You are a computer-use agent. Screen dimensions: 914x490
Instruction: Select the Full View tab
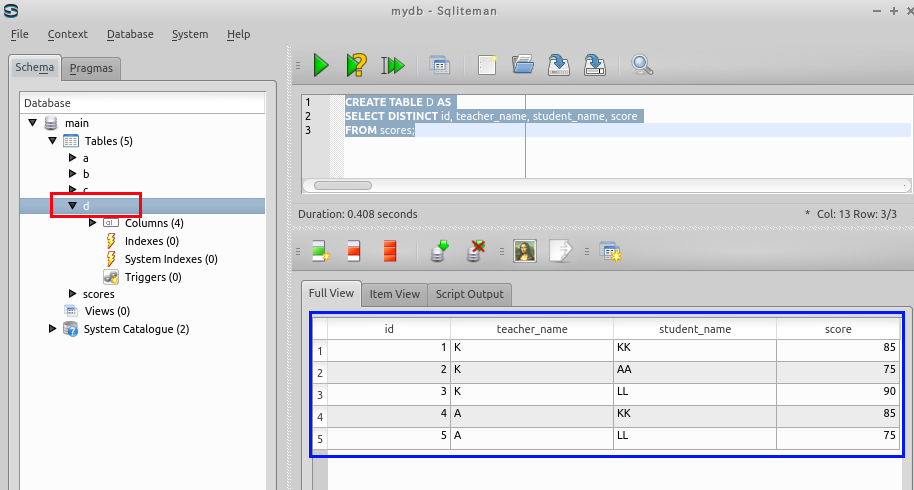point(331,293)
